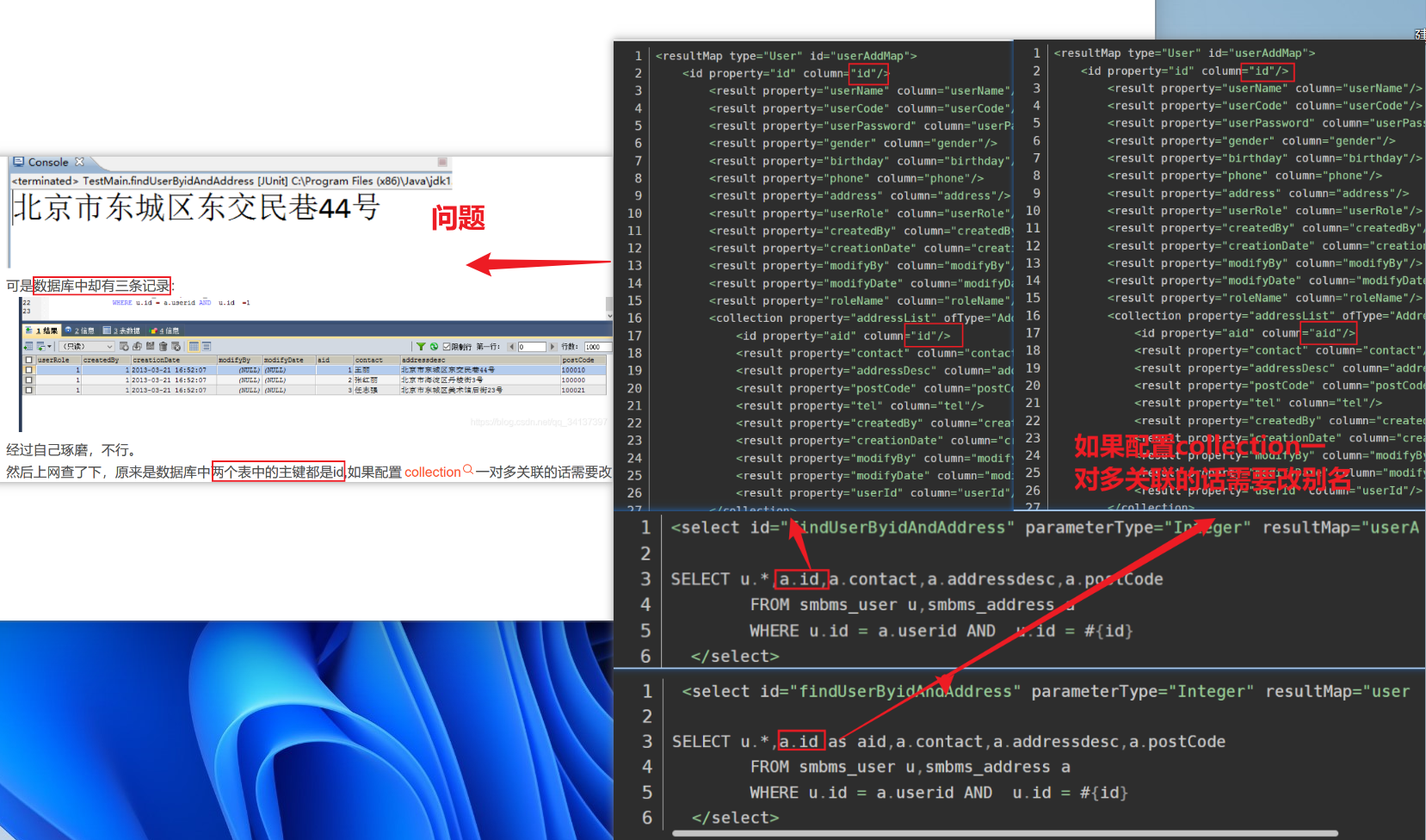
Task: Open the orange collection link
Action: 433,472
